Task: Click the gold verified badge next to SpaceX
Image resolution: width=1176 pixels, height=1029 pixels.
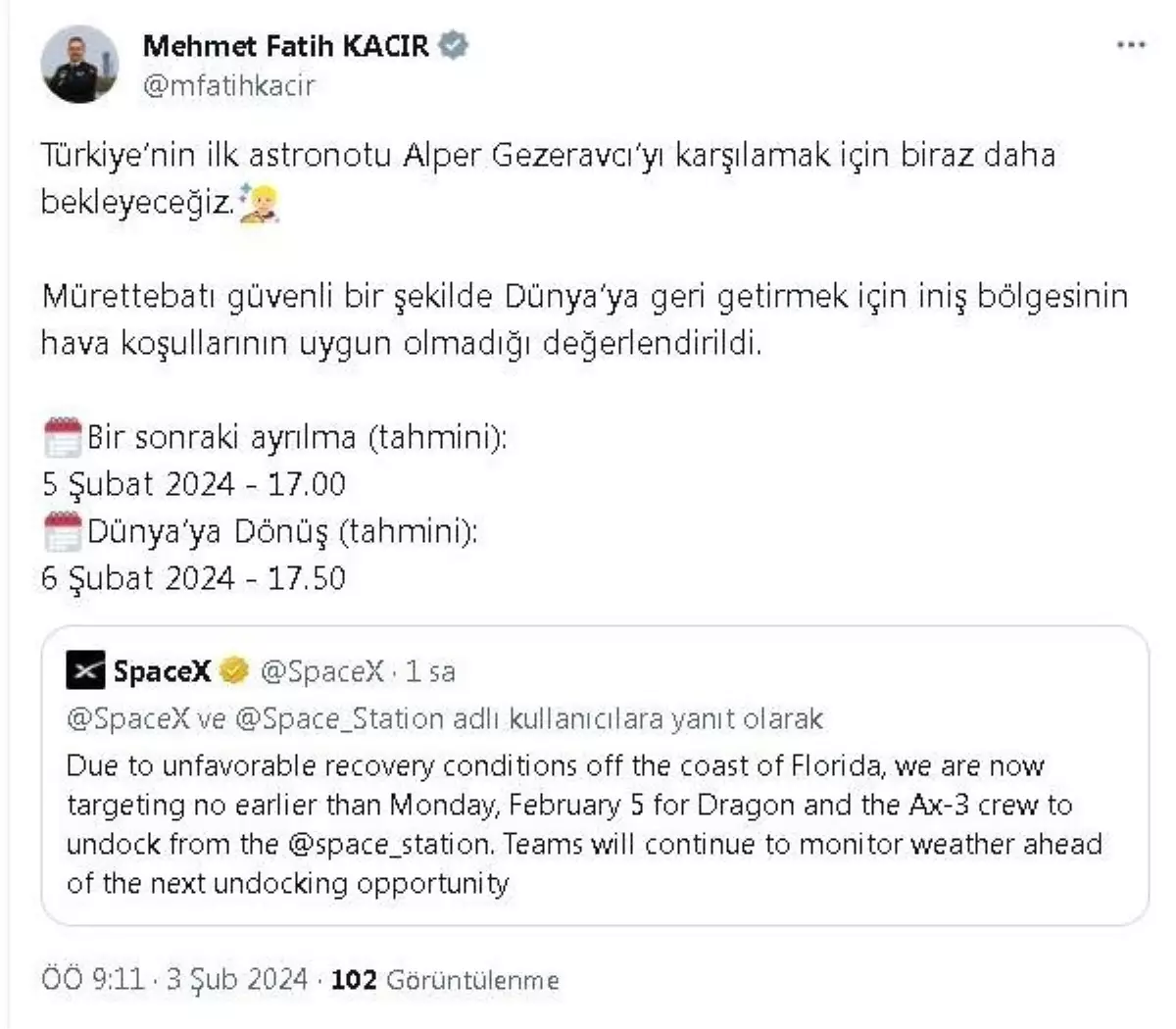Action: click(234, 671)
